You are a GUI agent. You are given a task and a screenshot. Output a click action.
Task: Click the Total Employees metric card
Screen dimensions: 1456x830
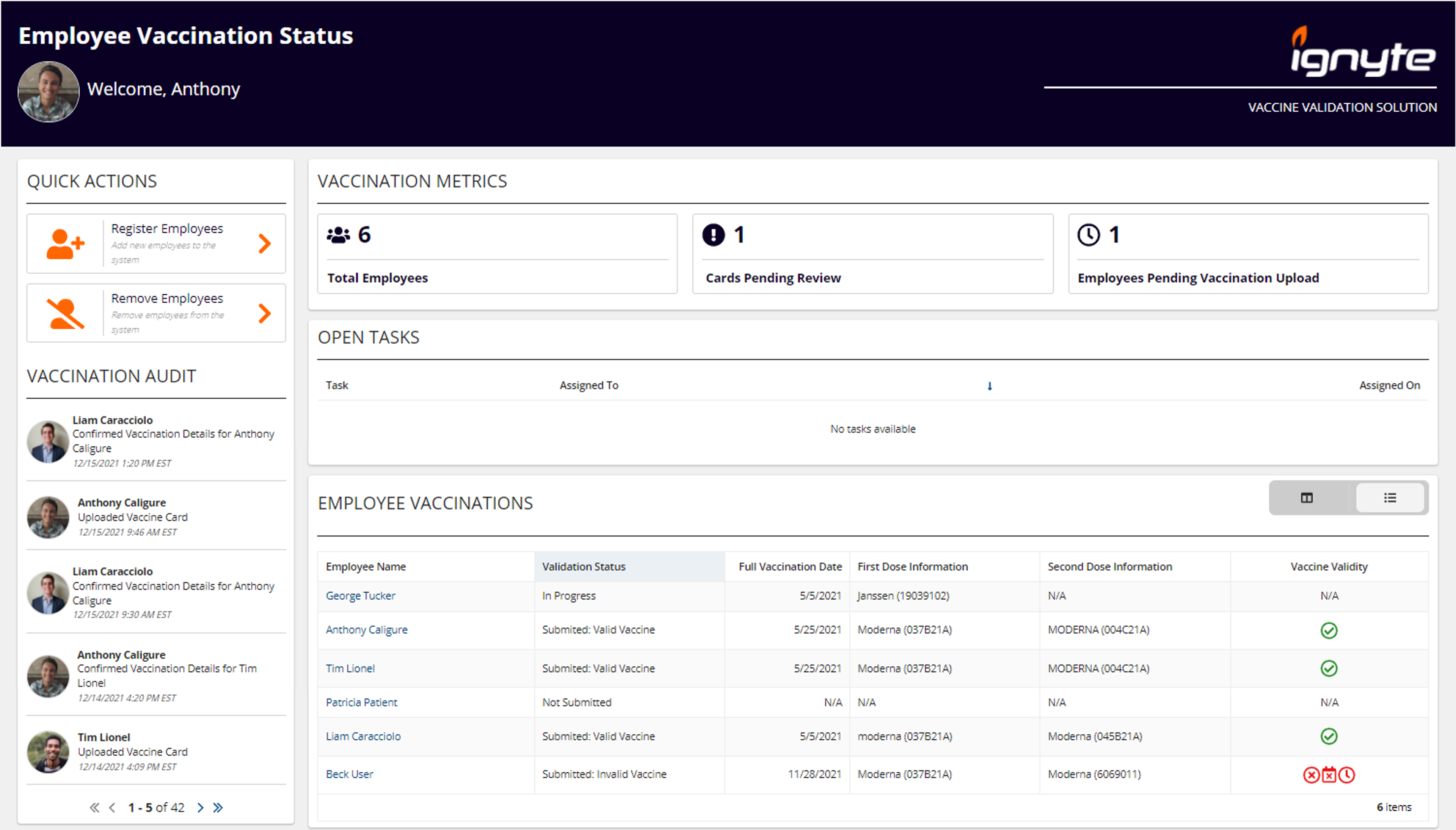(x=497, y=254)
